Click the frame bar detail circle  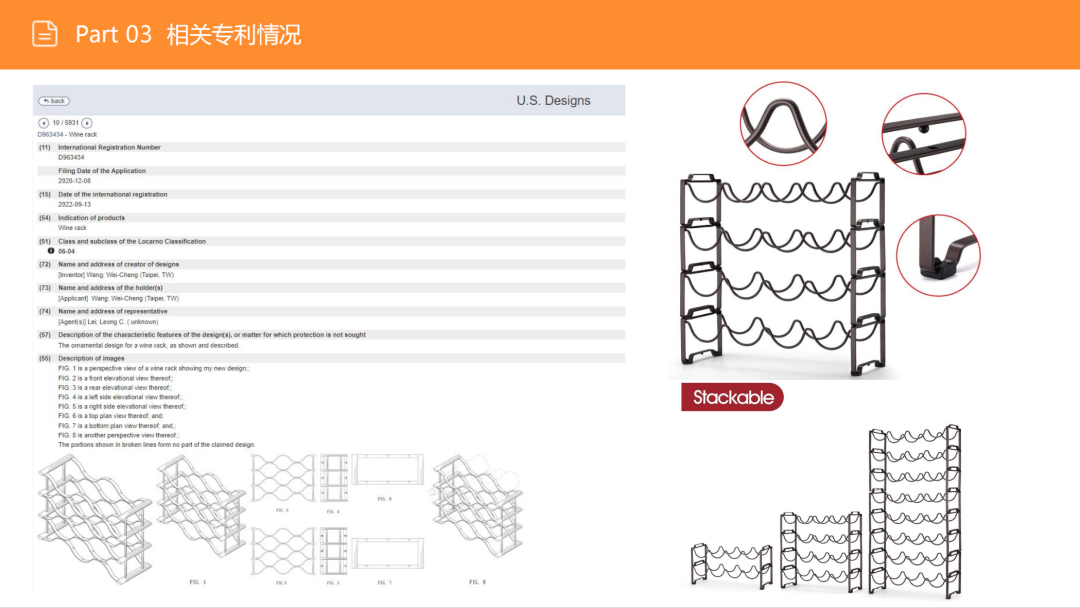[x=924, y=134]
